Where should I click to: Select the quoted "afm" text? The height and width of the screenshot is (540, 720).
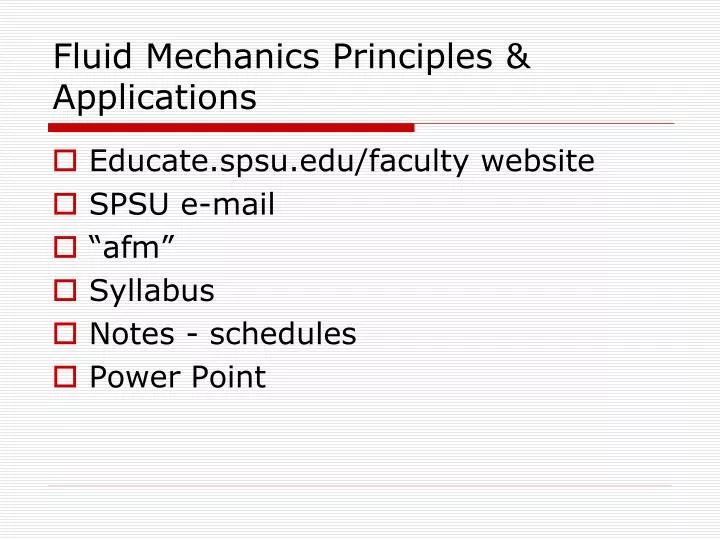coord(132,247)
